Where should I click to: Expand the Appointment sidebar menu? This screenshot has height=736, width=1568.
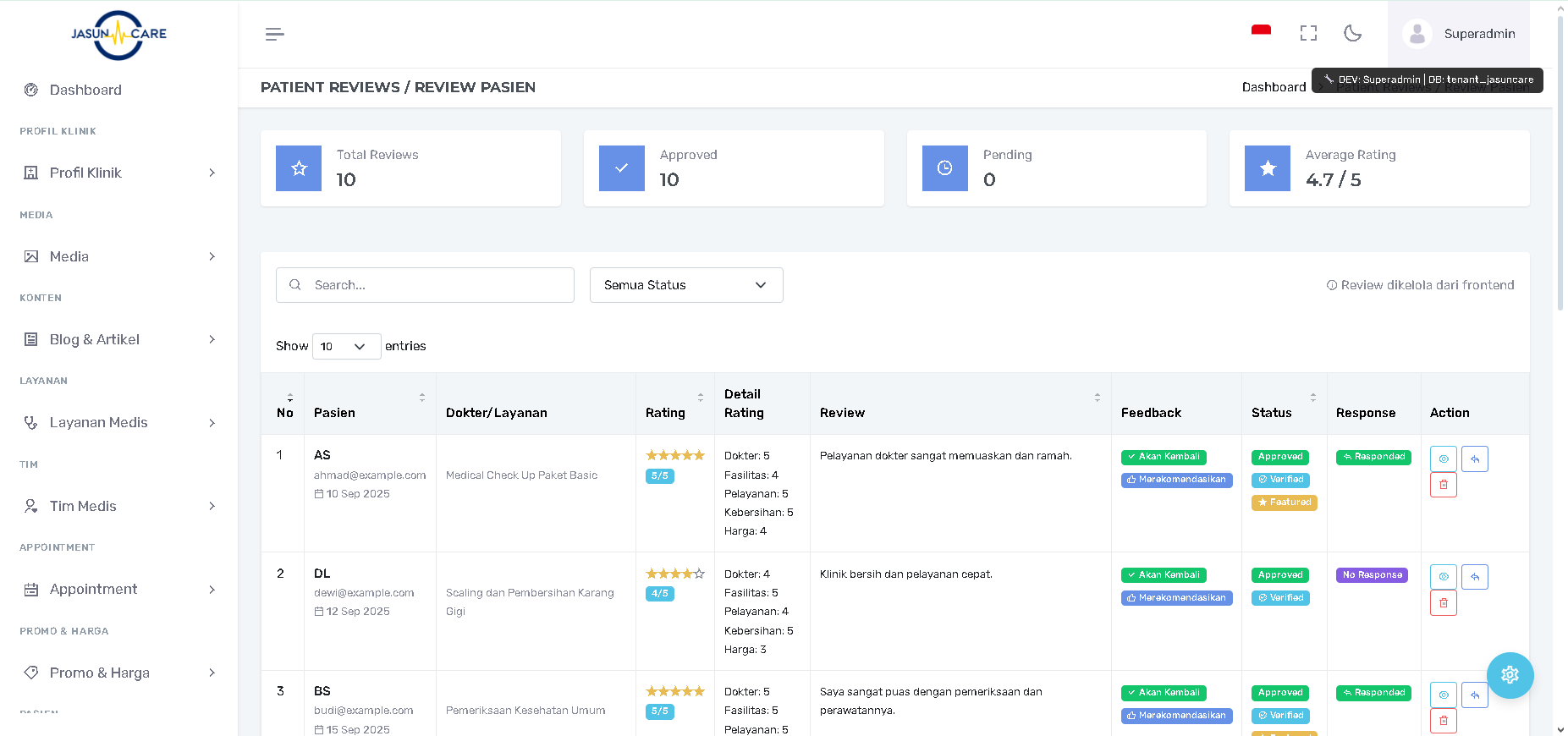tap(118, 589)
